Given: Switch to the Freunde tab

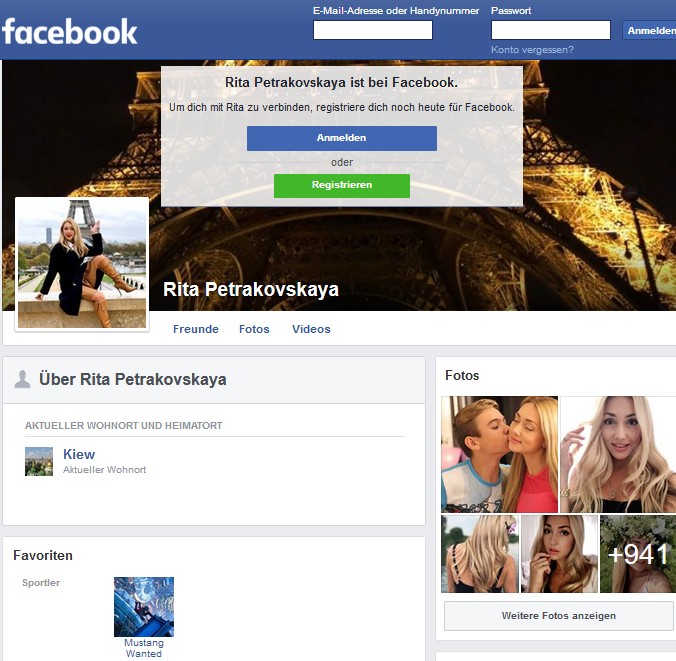Looking at the screenshot, I should click(195, 329).
